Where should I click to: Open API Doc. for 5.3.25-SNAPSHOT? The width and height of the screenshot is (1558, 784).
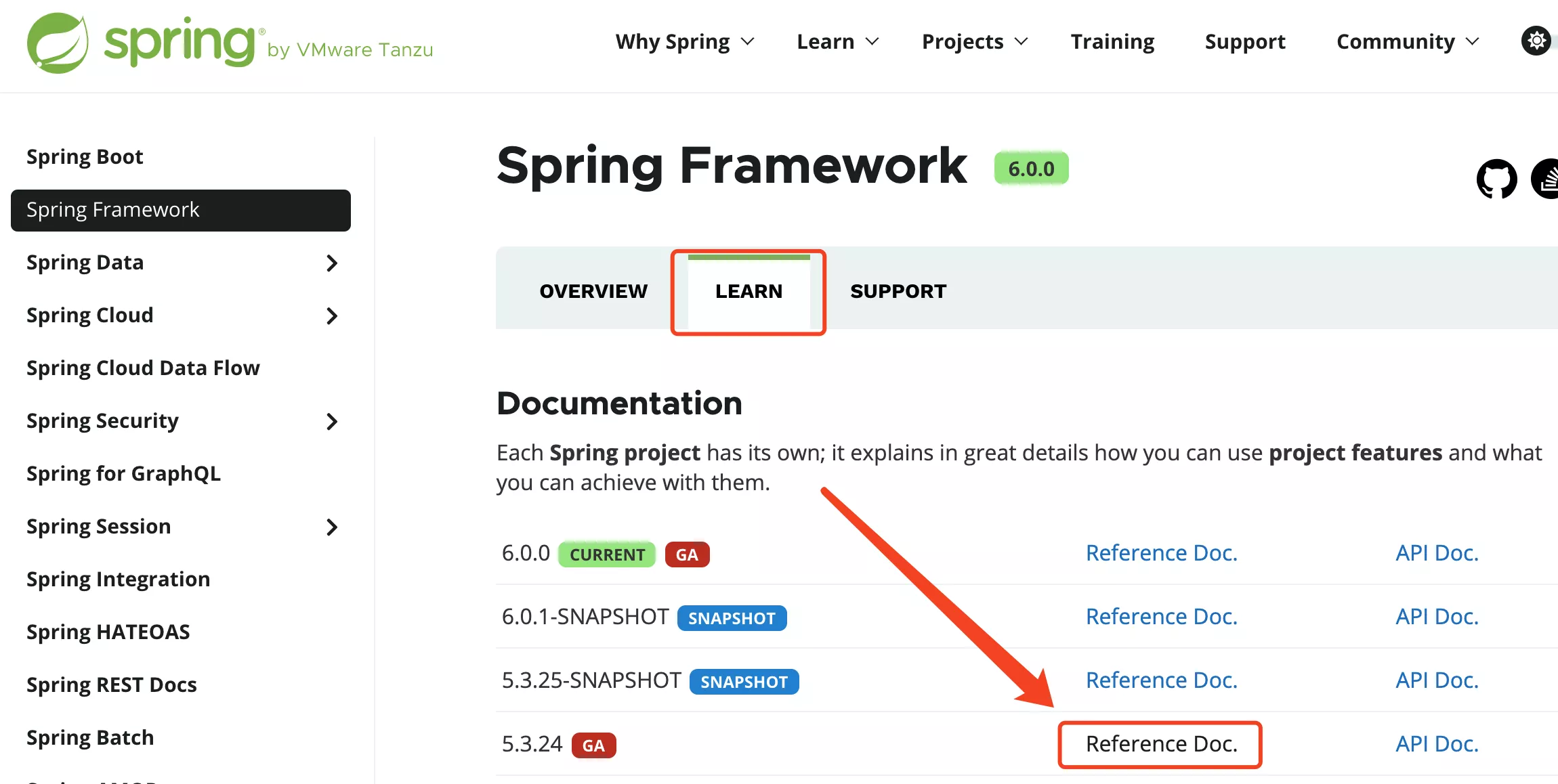pos(1437,680)
